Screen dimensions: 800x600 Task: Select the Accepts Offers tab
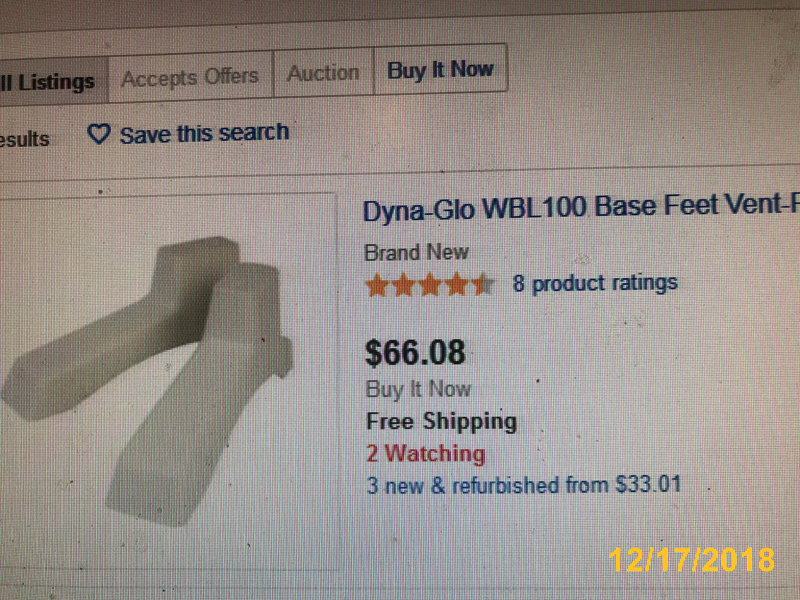191,77
